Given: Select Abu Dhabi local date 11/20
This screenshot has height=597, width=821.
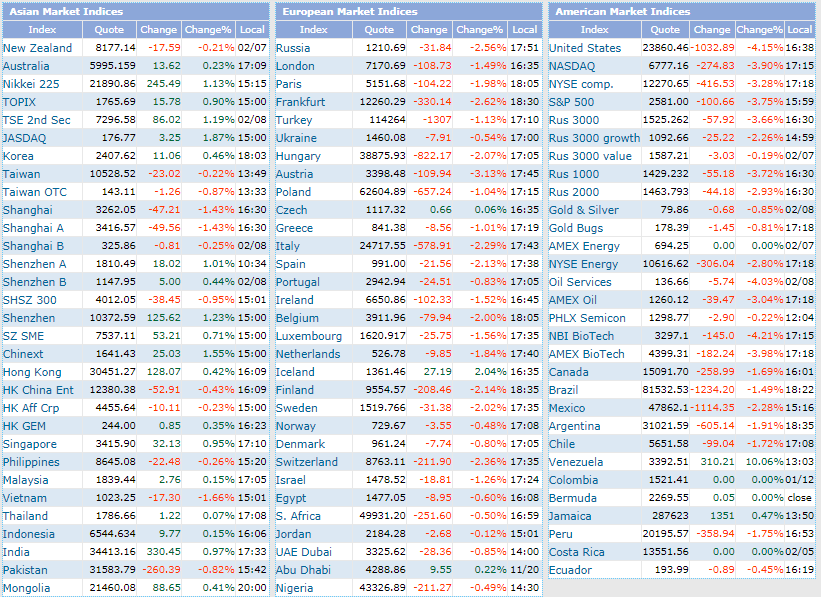Looking at the screenshot, I should [x=525, y=570].
